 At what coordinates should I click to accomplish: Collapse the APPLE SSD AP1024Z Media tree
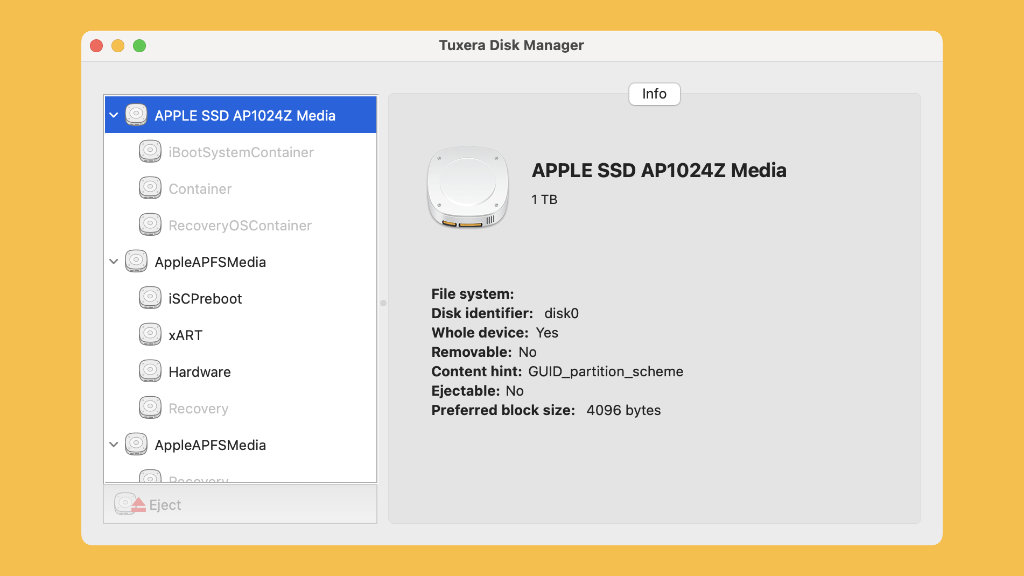114,116
